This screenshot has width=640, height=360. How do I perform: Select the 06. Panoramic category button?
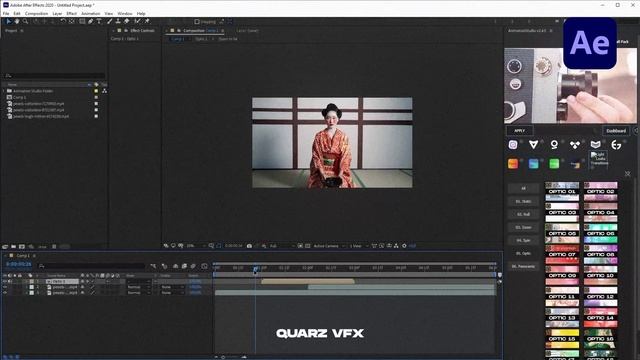coord(523,267)
